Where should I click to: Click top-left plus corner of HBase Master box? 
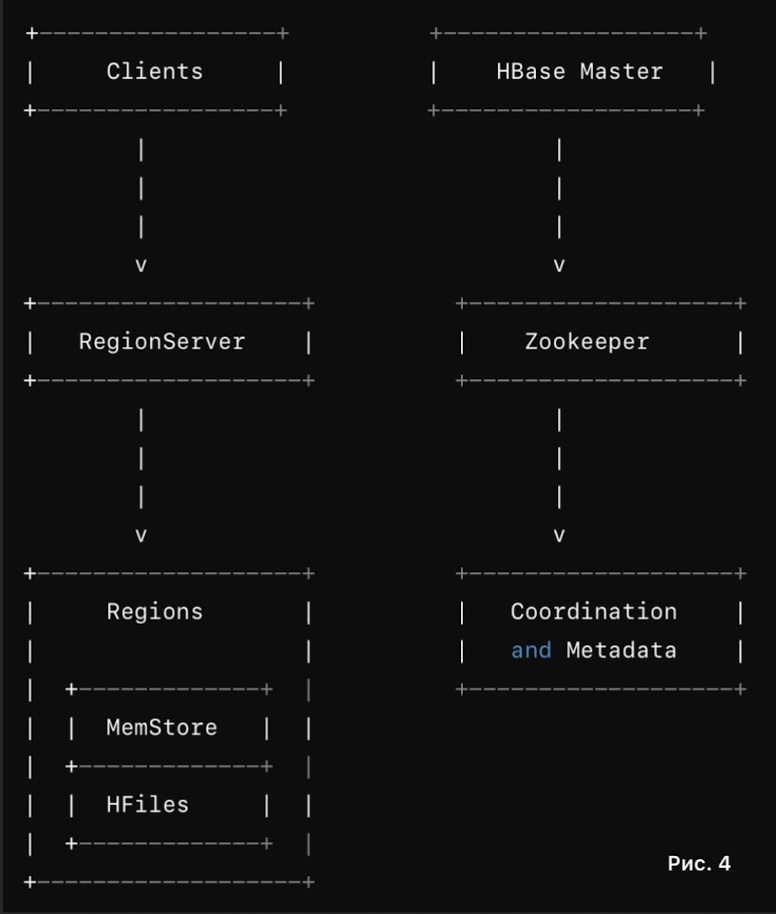tap(435, 33)
